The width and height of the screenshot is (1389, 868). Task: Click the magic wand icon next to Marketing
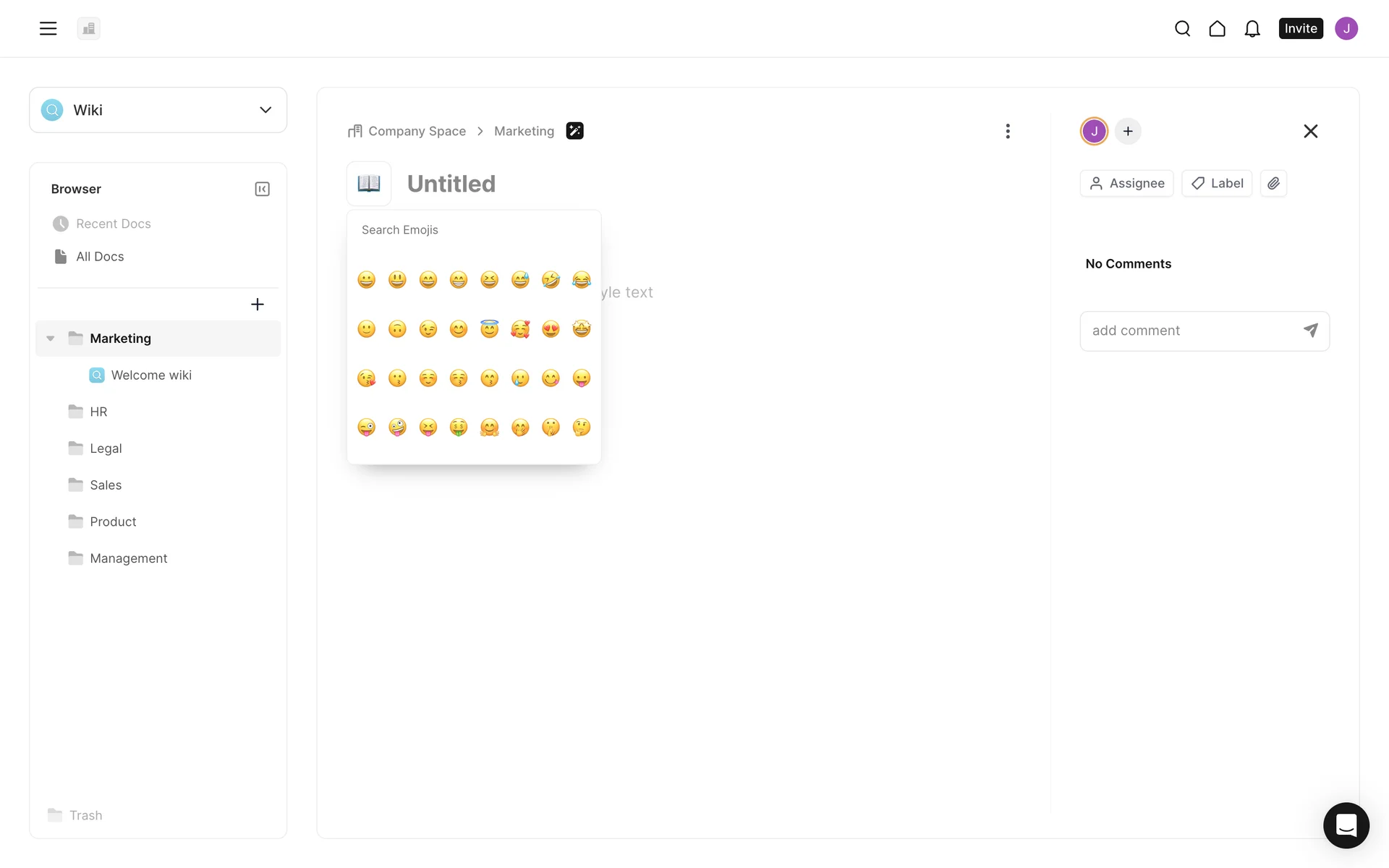pos(574,131)
